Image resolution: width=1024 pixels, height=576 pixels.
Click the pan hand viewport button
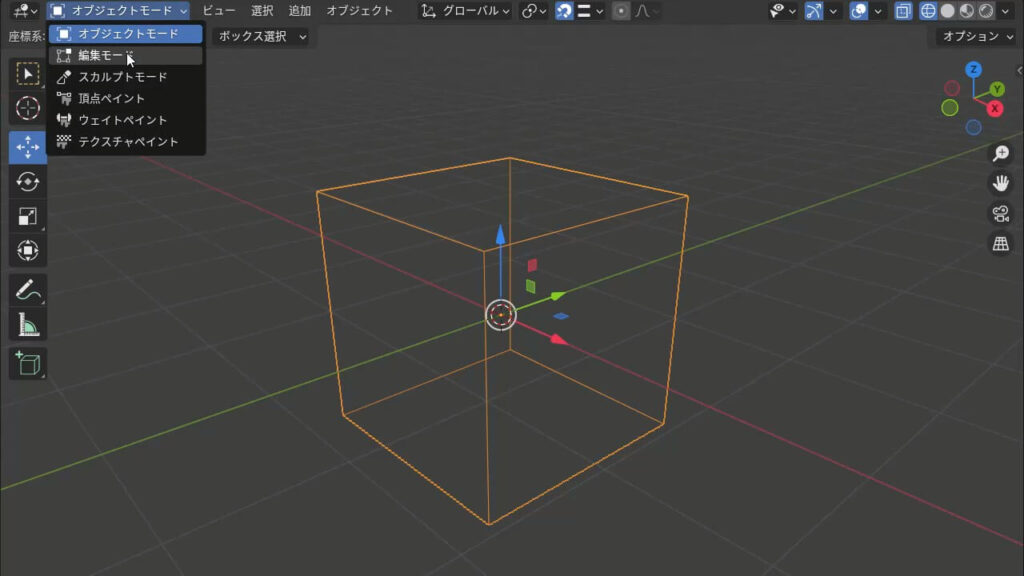click(1000, 184)
